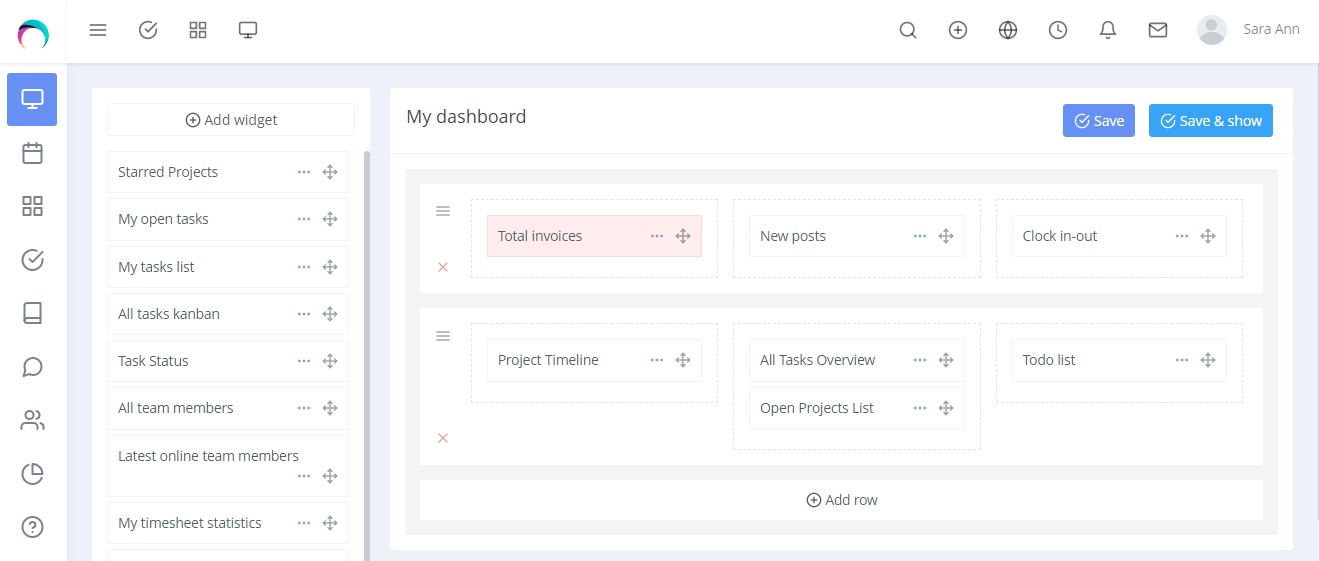
Task: Click the Save button
Action: coord(1099,121)
